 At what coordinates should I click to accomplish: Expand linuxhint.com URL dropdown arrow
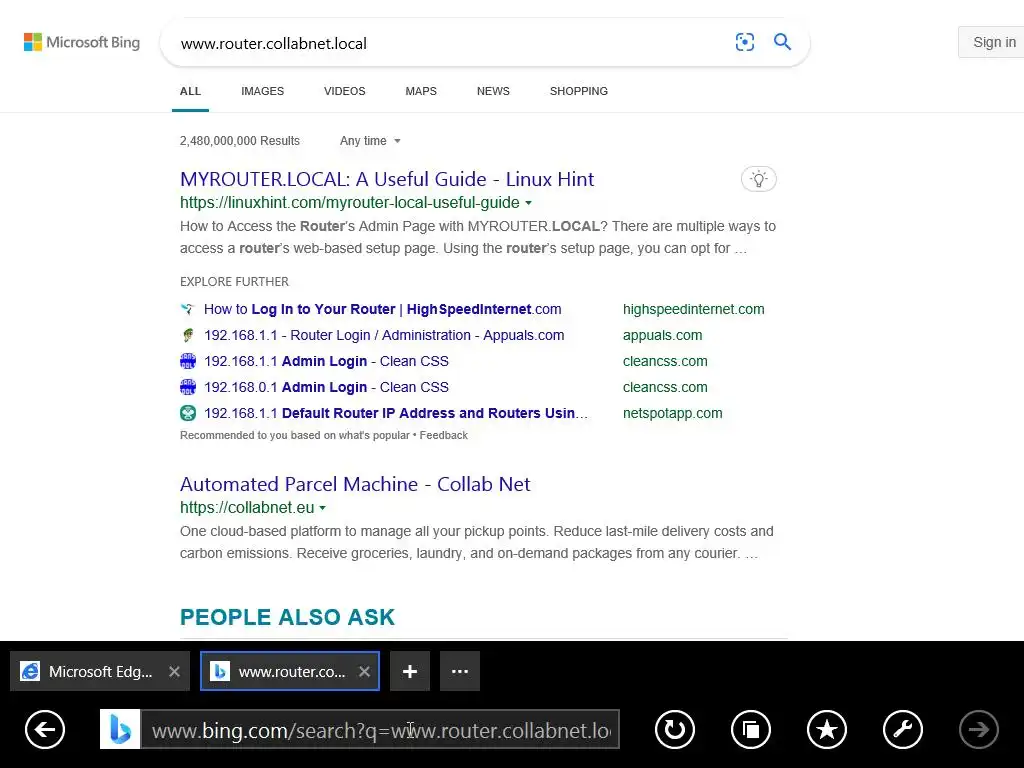tap(528, 203)
